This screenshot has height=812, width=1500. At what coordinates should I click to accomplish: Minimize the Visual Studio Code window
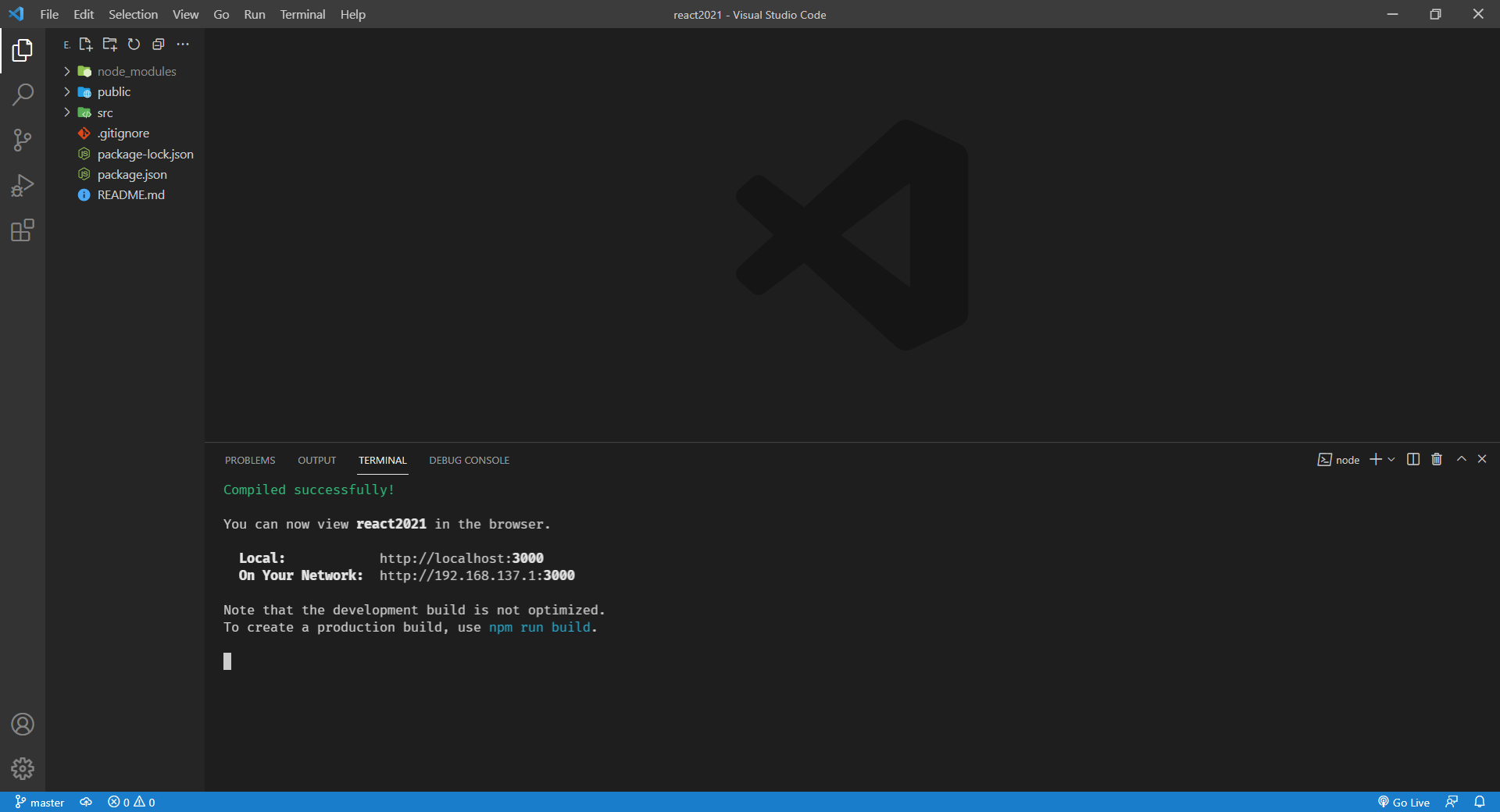(x=1392, y=14)
